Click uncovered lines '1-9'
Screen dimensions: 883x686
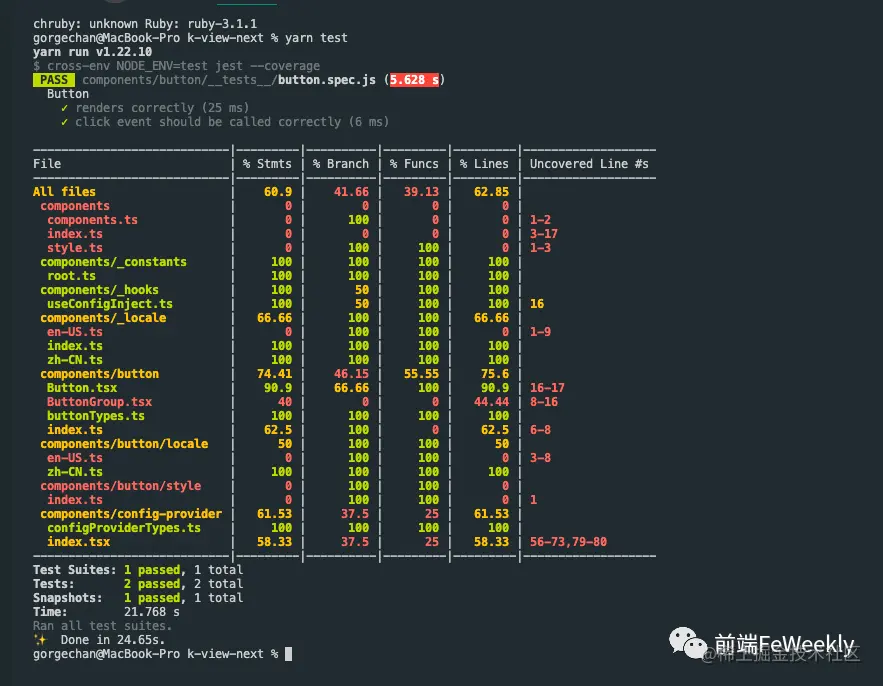[540, 332]
